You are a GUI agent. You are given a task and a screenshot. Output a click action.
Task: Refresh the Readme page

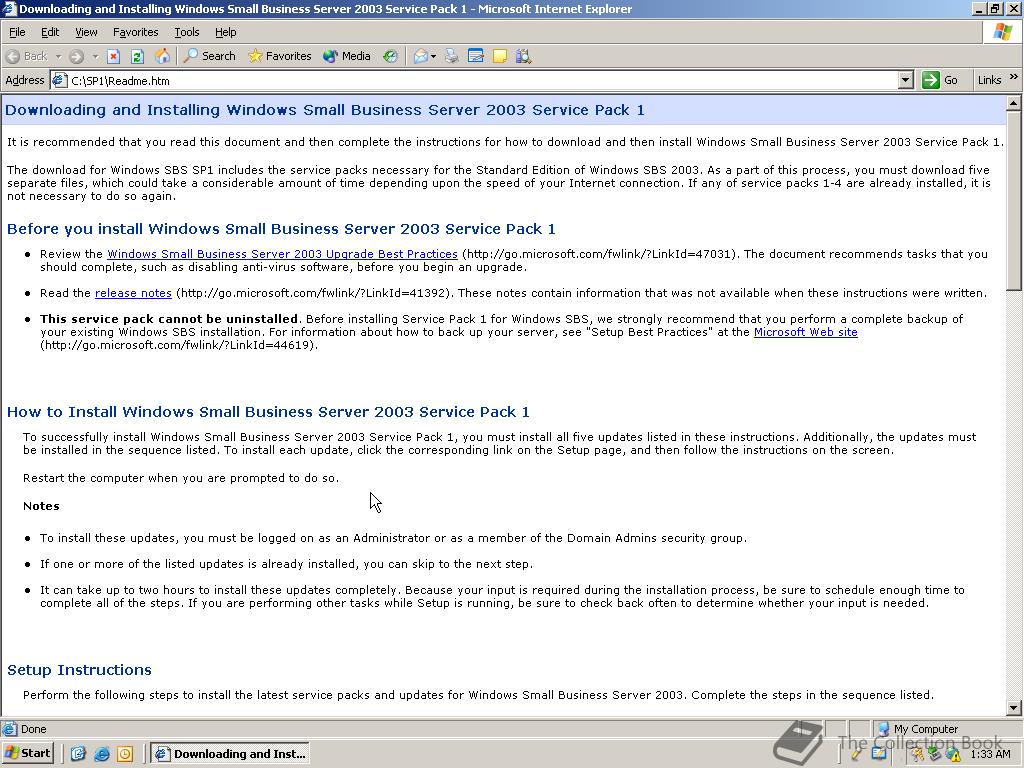point(137,56)
